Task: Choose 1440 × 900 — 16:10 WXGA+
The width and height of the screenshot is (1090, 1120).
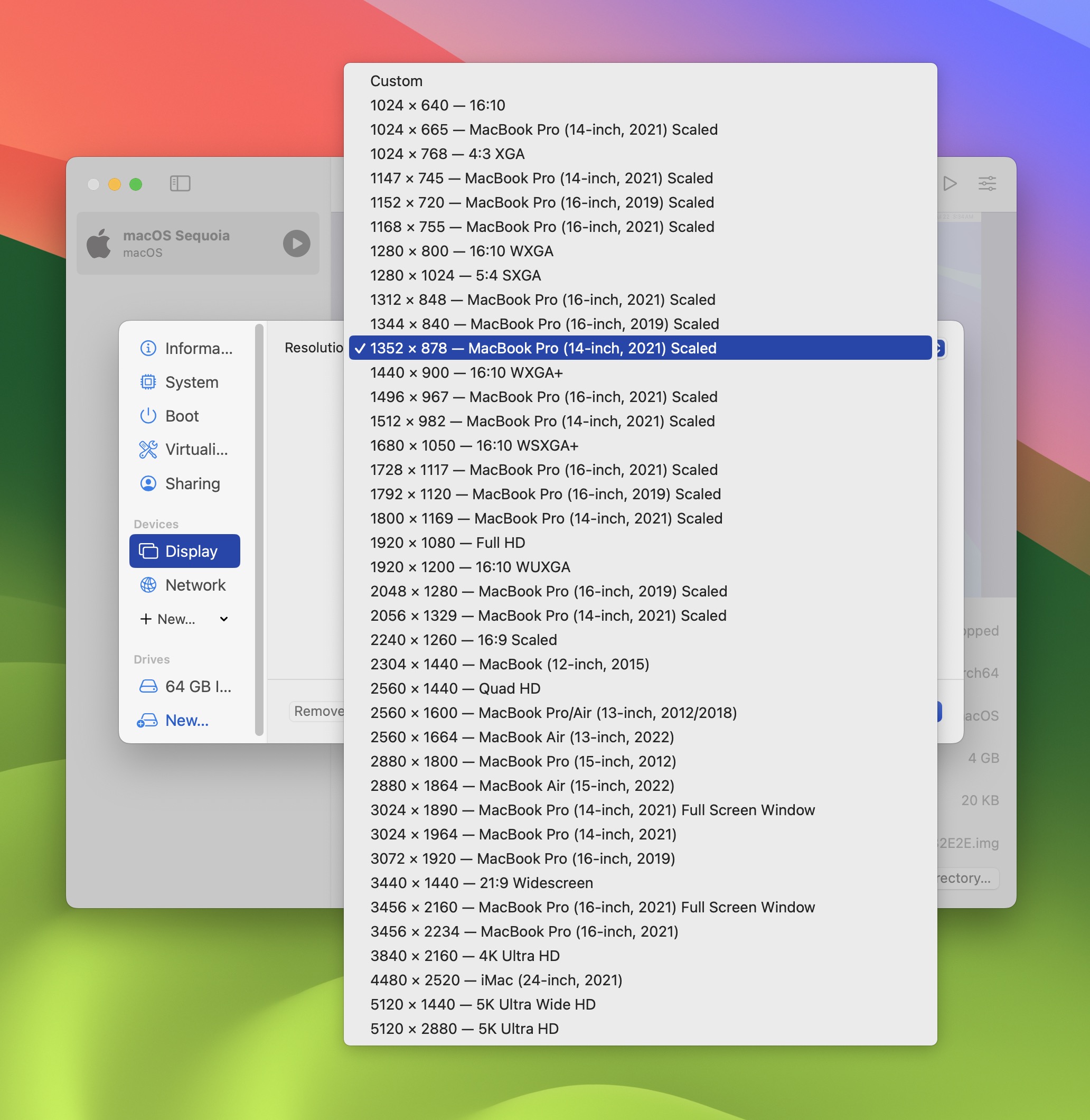Action: pos(640,373)
